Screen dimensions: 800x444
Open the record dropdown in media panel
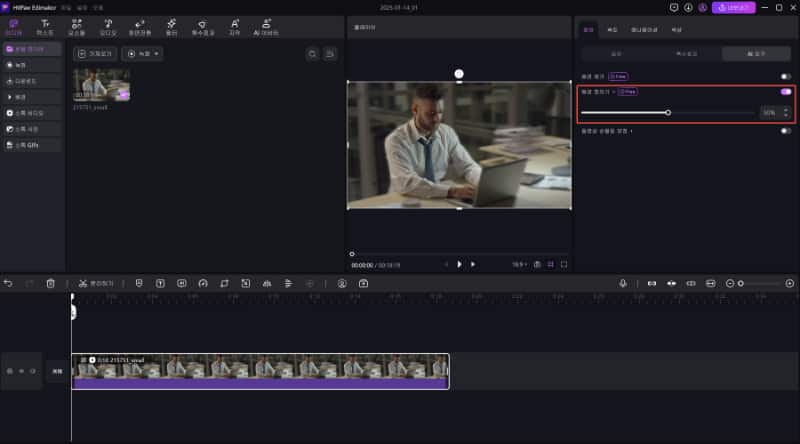(x=142, y=53)
